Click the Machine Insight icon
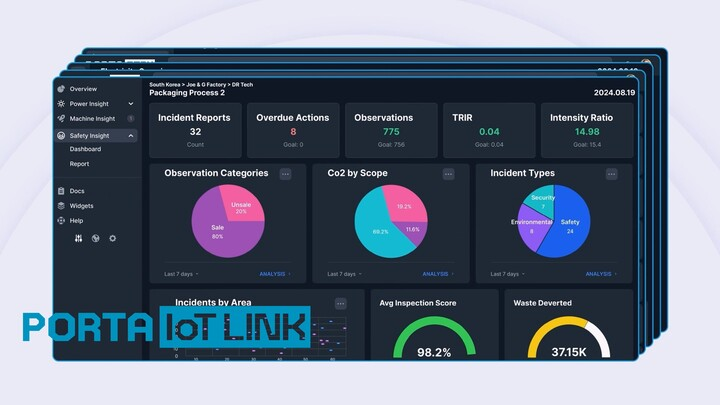The image size is (720, 405). click(61, 118)
